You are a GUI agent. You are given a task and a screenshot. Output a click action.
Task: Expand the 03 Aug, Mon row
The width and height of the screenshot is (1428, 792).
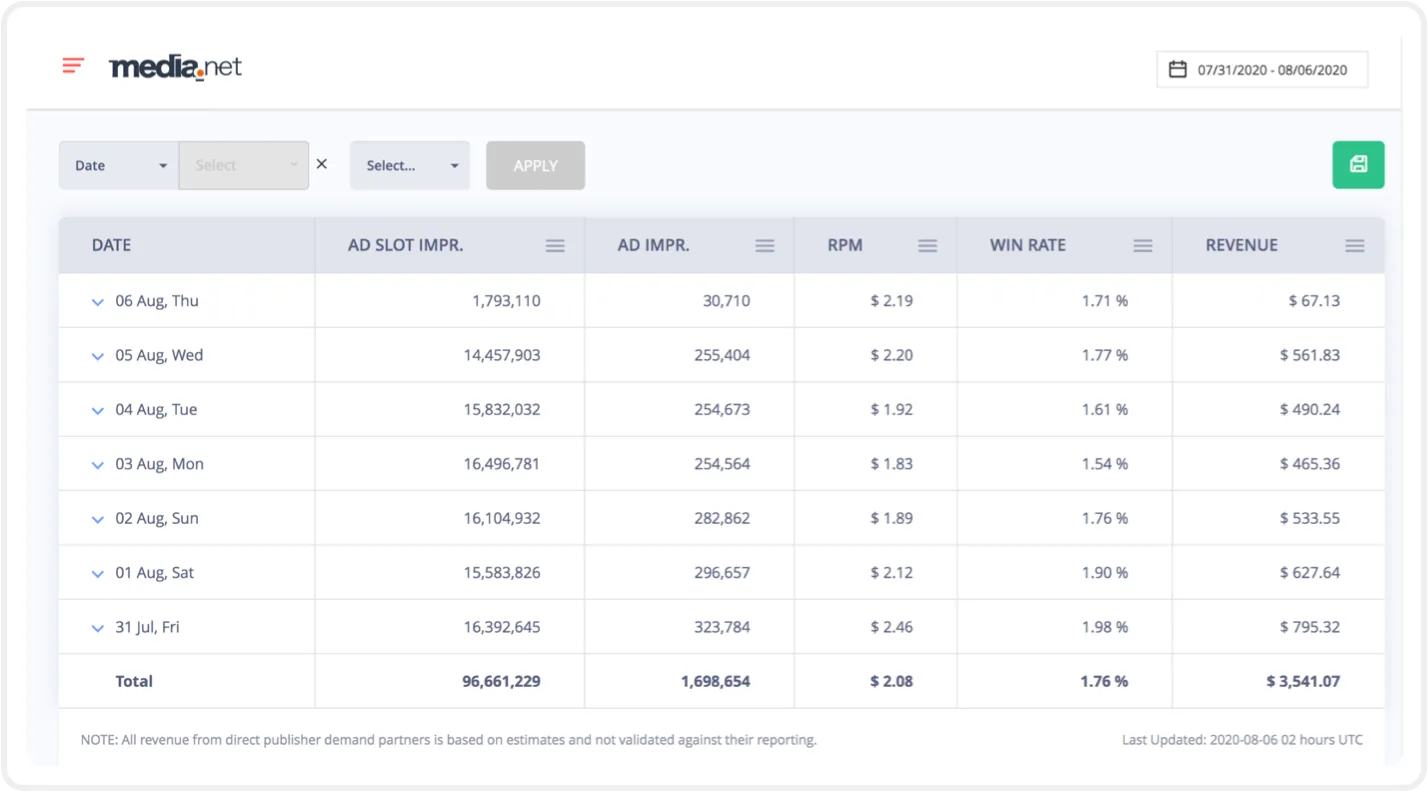[x=98, y=465]
